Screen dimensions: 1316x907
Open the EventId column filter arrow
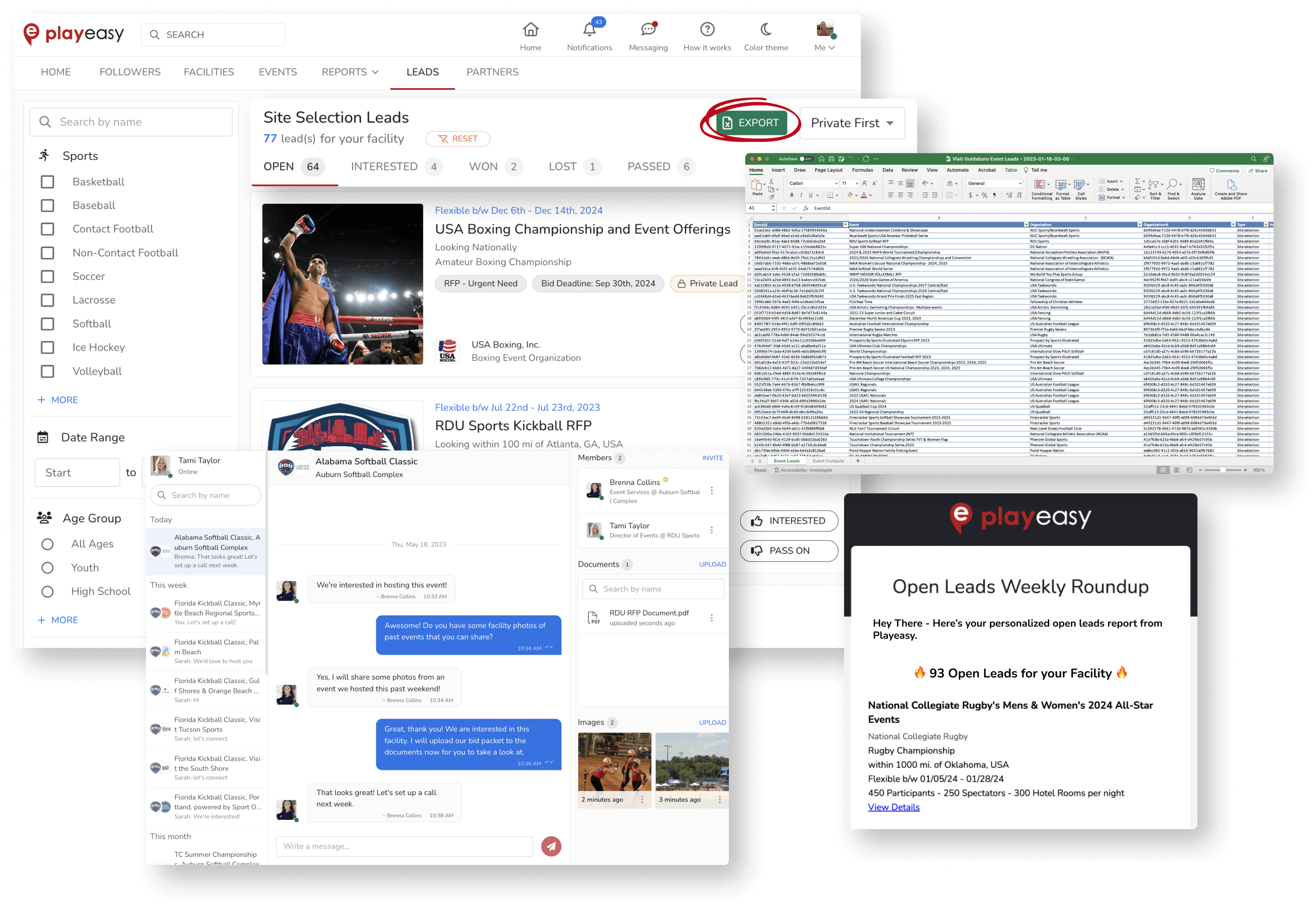click(845, 224)
